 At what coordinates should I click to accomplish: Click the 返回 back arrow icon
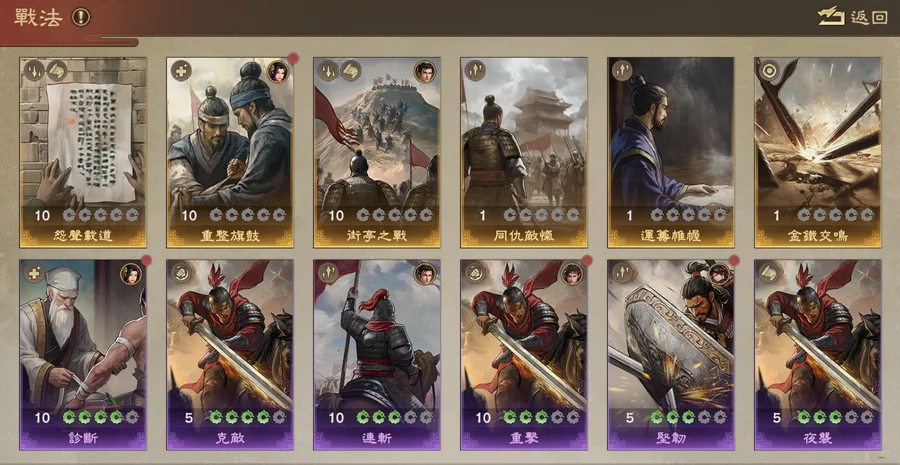click(x=831, y=16)
